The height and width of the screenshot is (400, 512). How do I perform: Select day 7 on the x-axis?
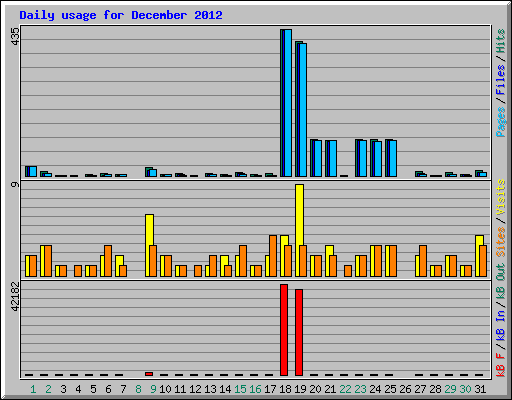123,389
